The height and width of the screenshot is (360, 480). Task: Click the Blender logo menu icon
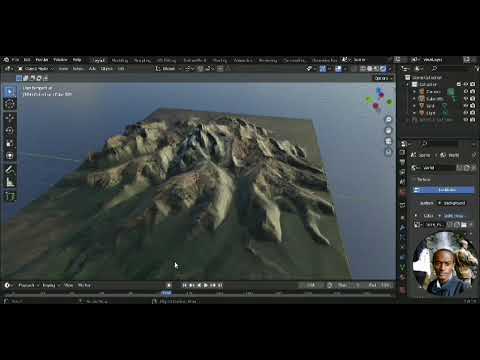click(x=6, y=60)
